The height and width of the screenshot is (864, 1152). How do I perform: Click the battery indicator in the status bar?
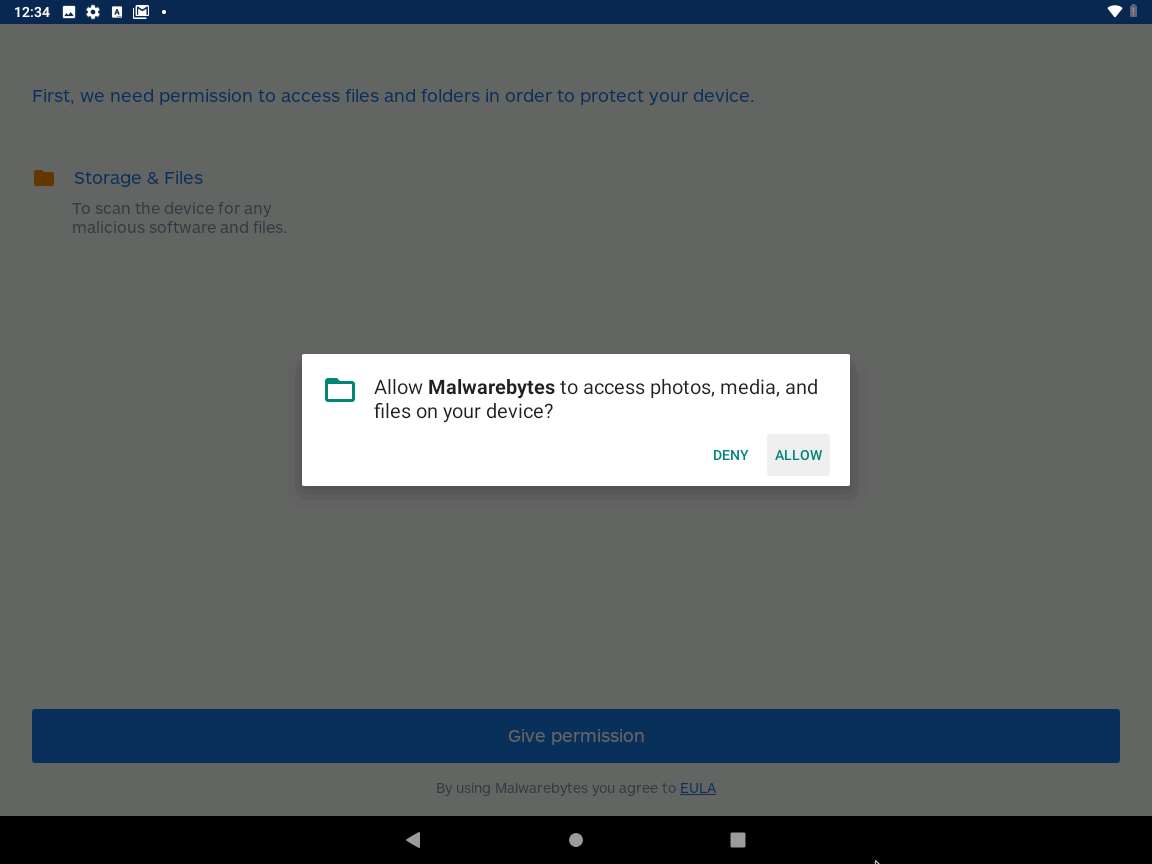1133,12
